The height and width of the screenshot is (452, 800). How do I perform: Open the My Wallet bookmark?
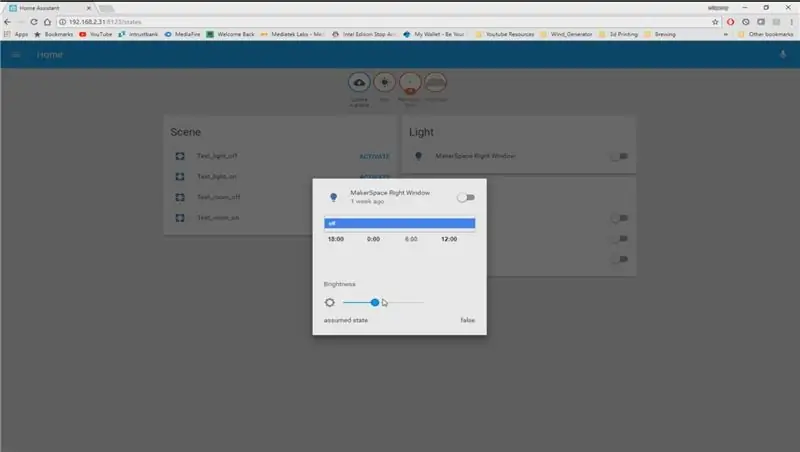click(434, 34)
